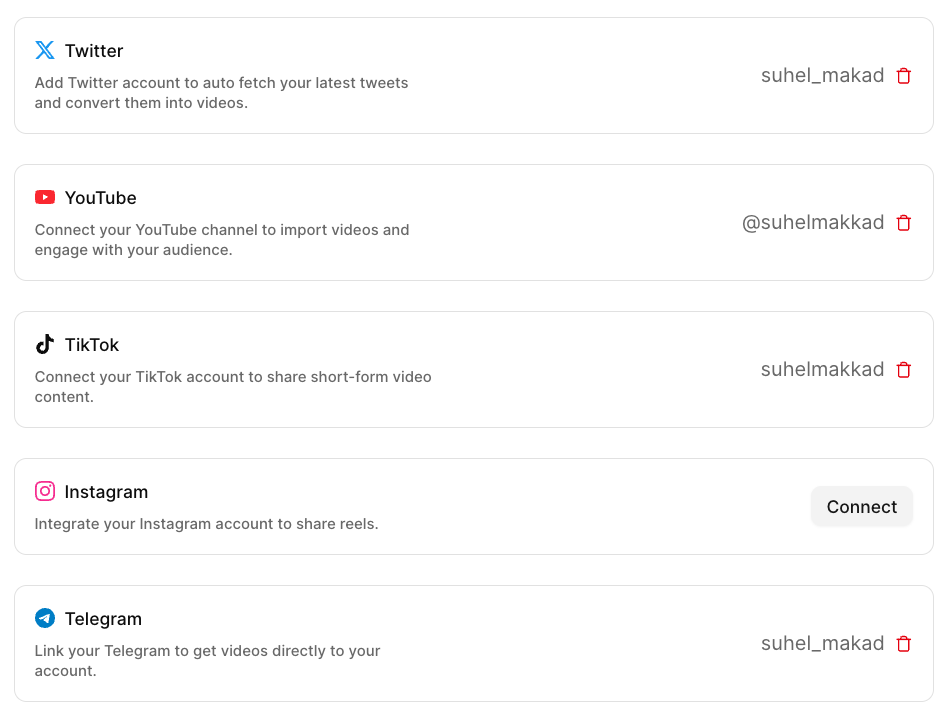The image size is (950, 718).
Task: Click the TikTok logo icon
Action: pos(45,344)
